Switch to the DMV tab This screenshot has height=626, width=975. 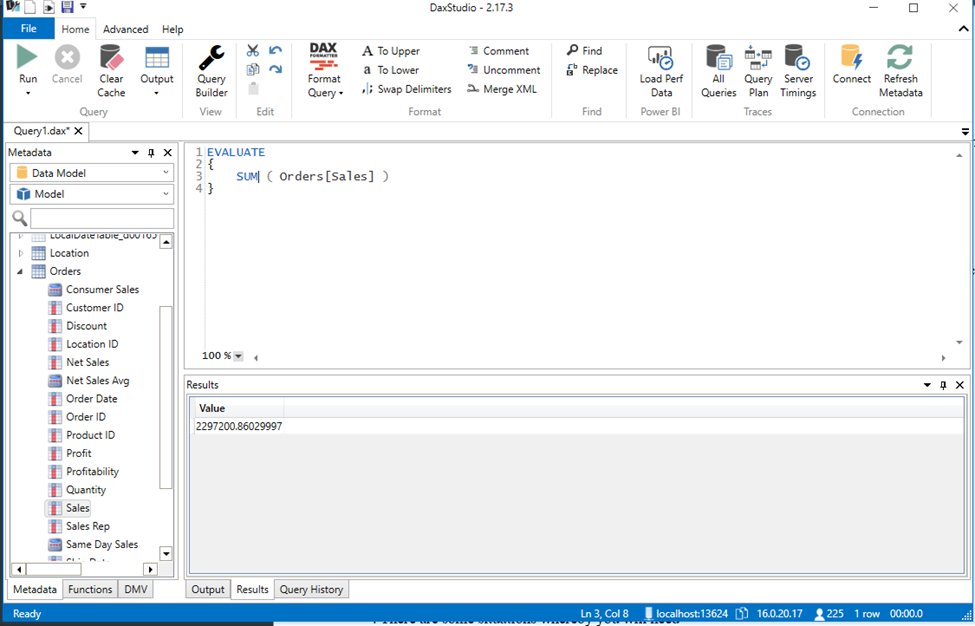click(x=136, y=589)
